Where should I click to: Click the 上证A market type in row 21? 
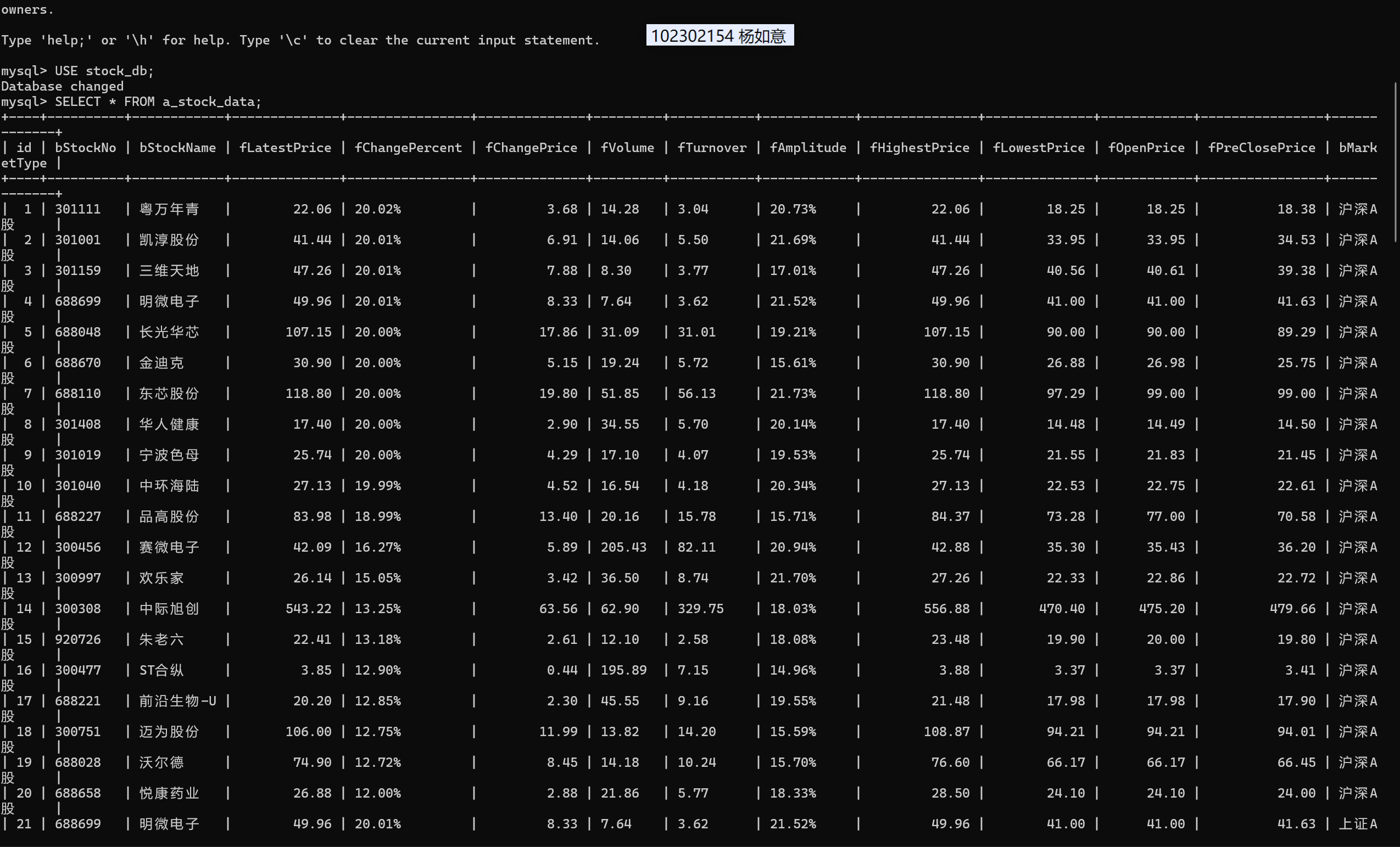tap(1357, 824)
